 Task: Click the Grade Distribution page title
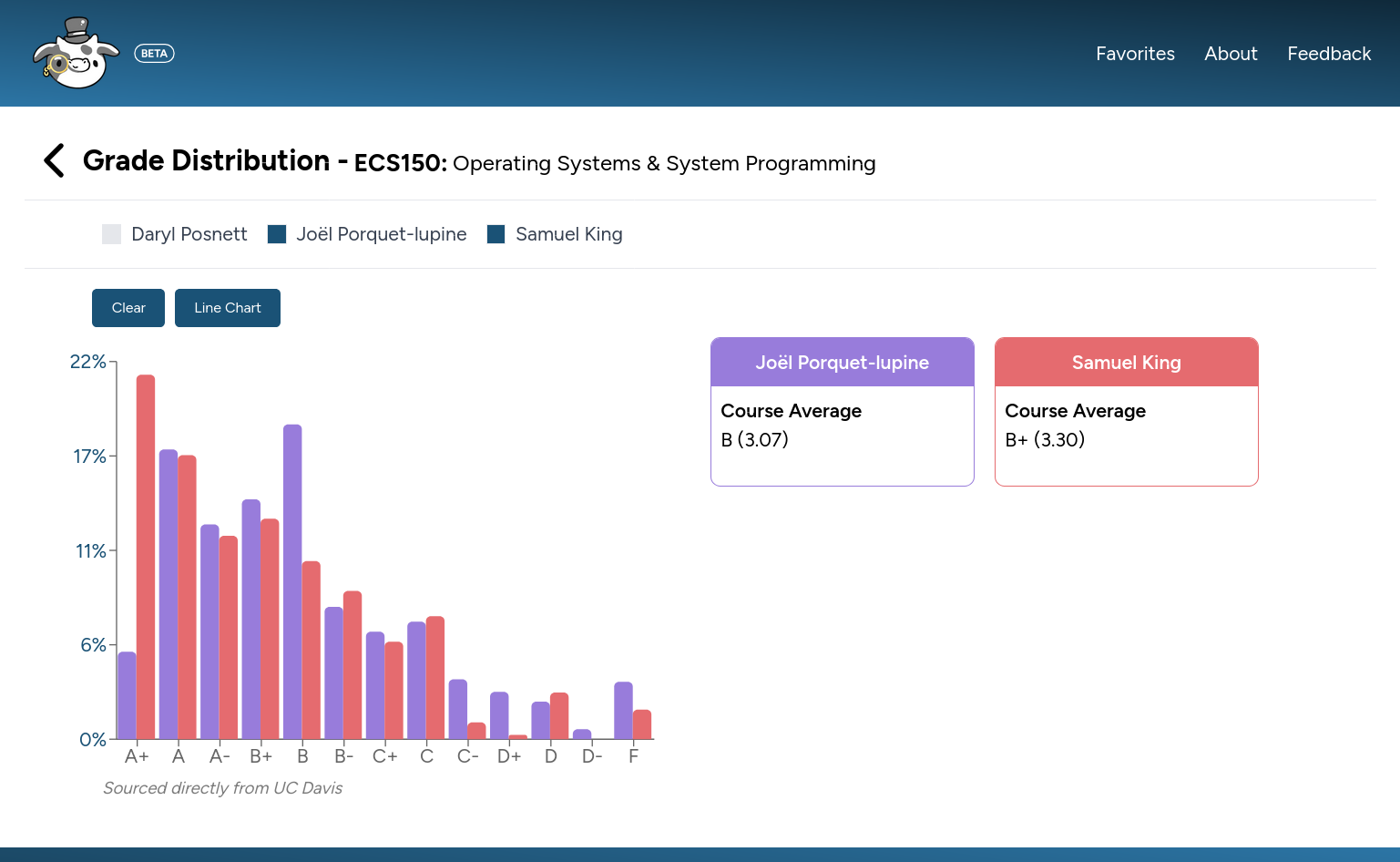(x=206, y=161)
